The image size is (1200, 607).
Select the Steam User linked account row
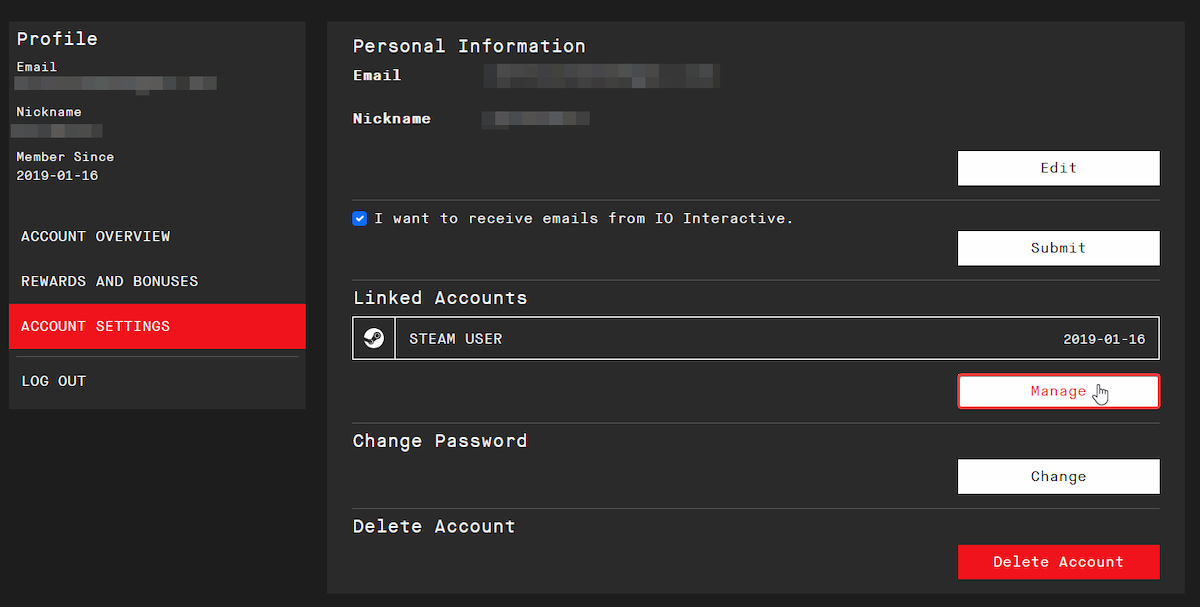coord(700,338)
